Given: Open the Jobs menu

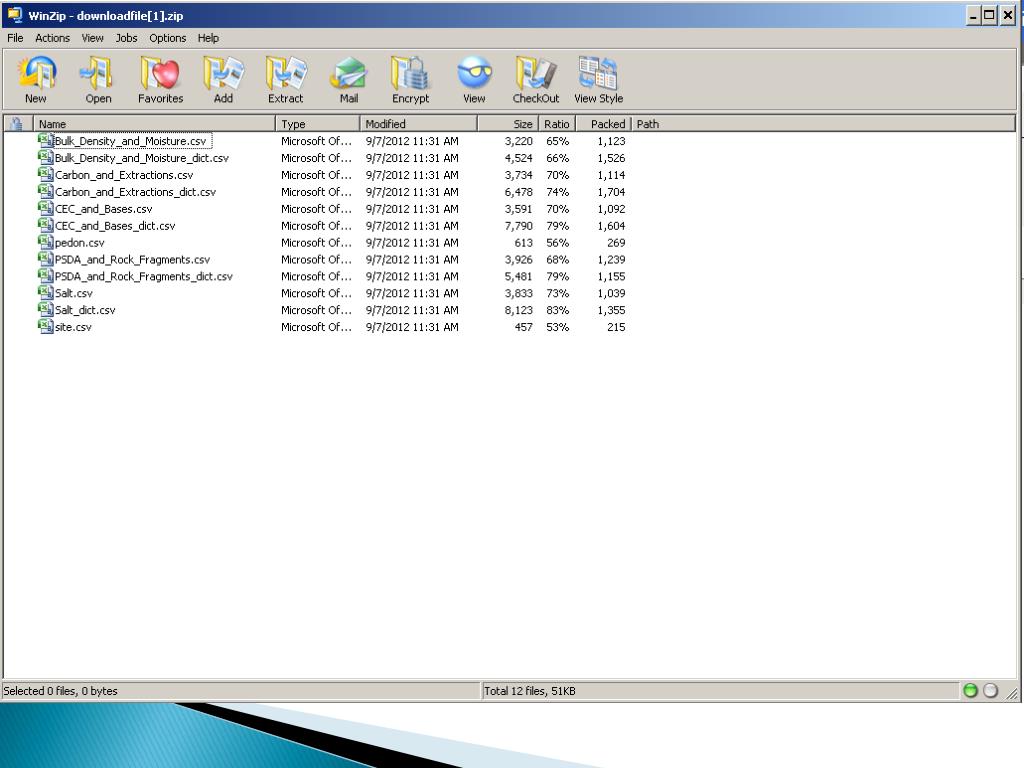Looking at the screenshot, I should coord(126,38).
